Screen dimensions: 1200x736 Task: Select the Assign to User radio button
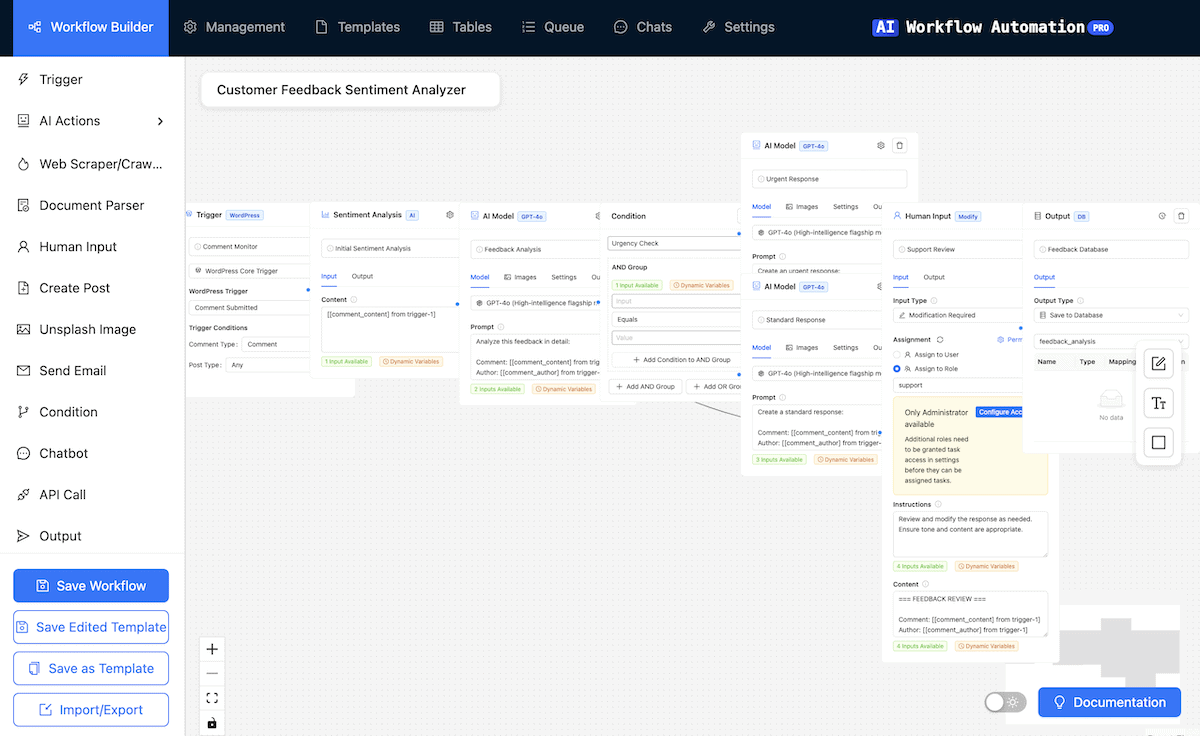897,354
